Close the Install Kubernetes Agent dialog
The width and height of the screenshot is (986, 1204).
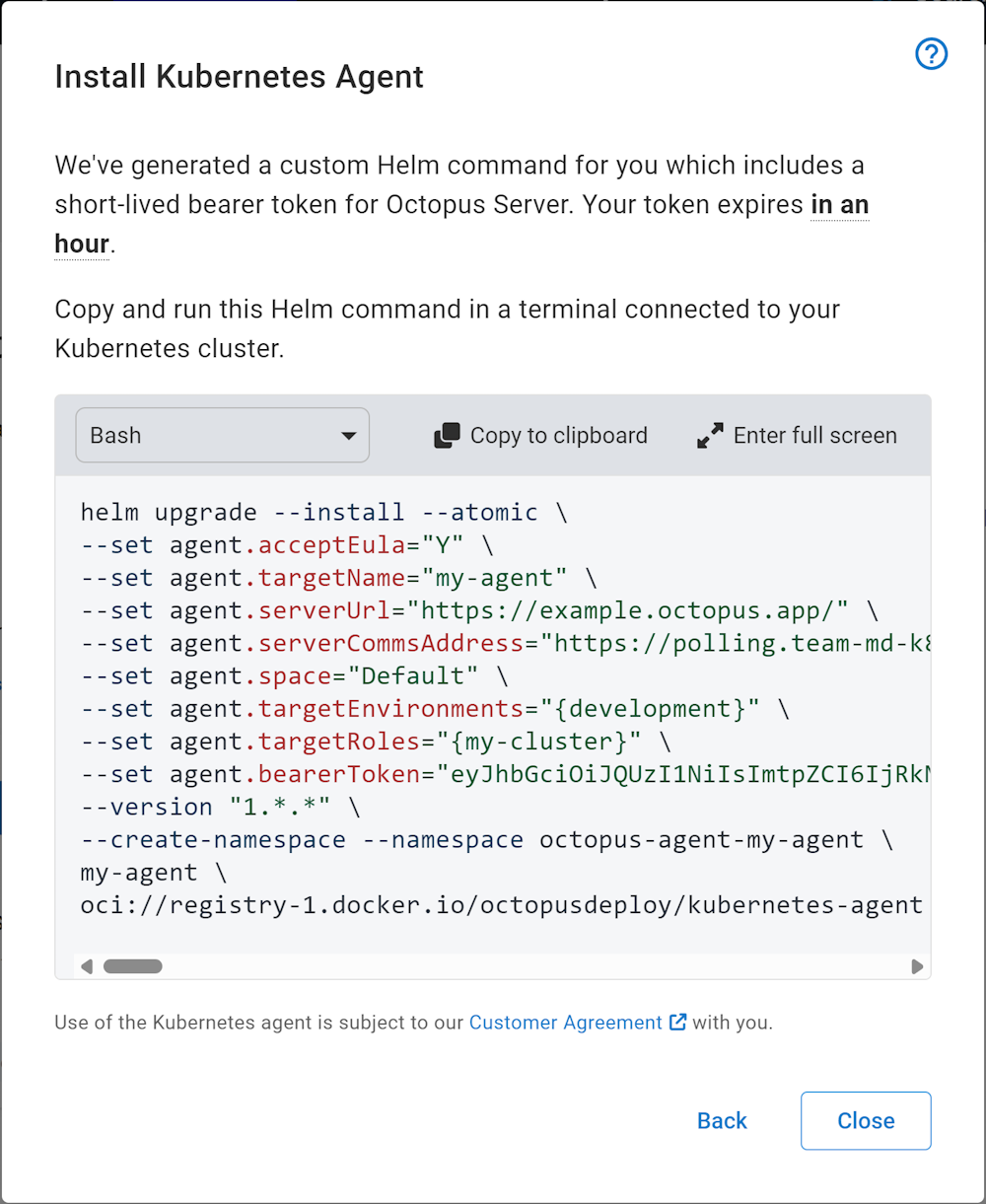(x=866, y=1121)
